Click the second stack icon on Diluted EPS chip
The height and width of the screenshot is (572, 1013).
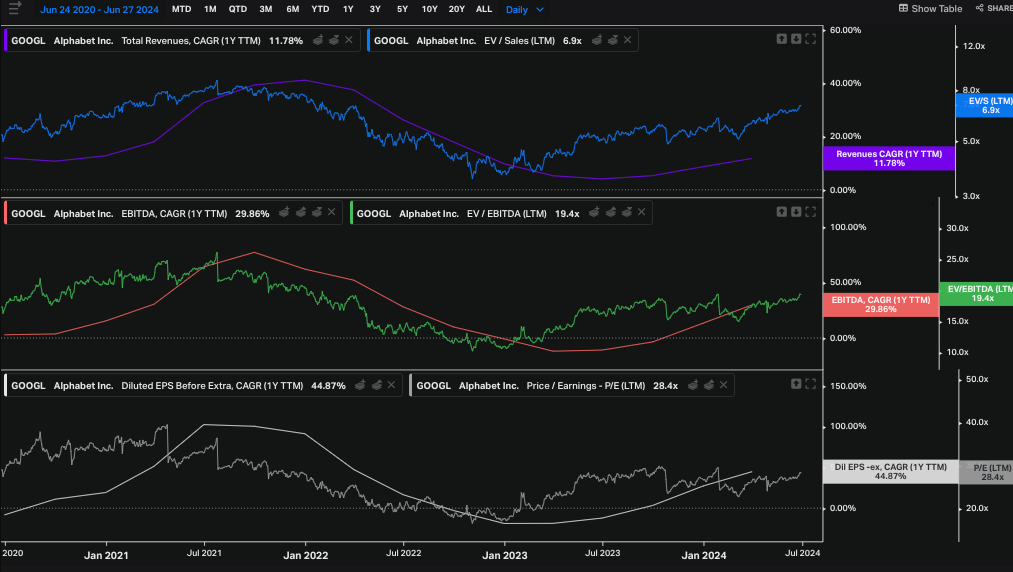377,385
